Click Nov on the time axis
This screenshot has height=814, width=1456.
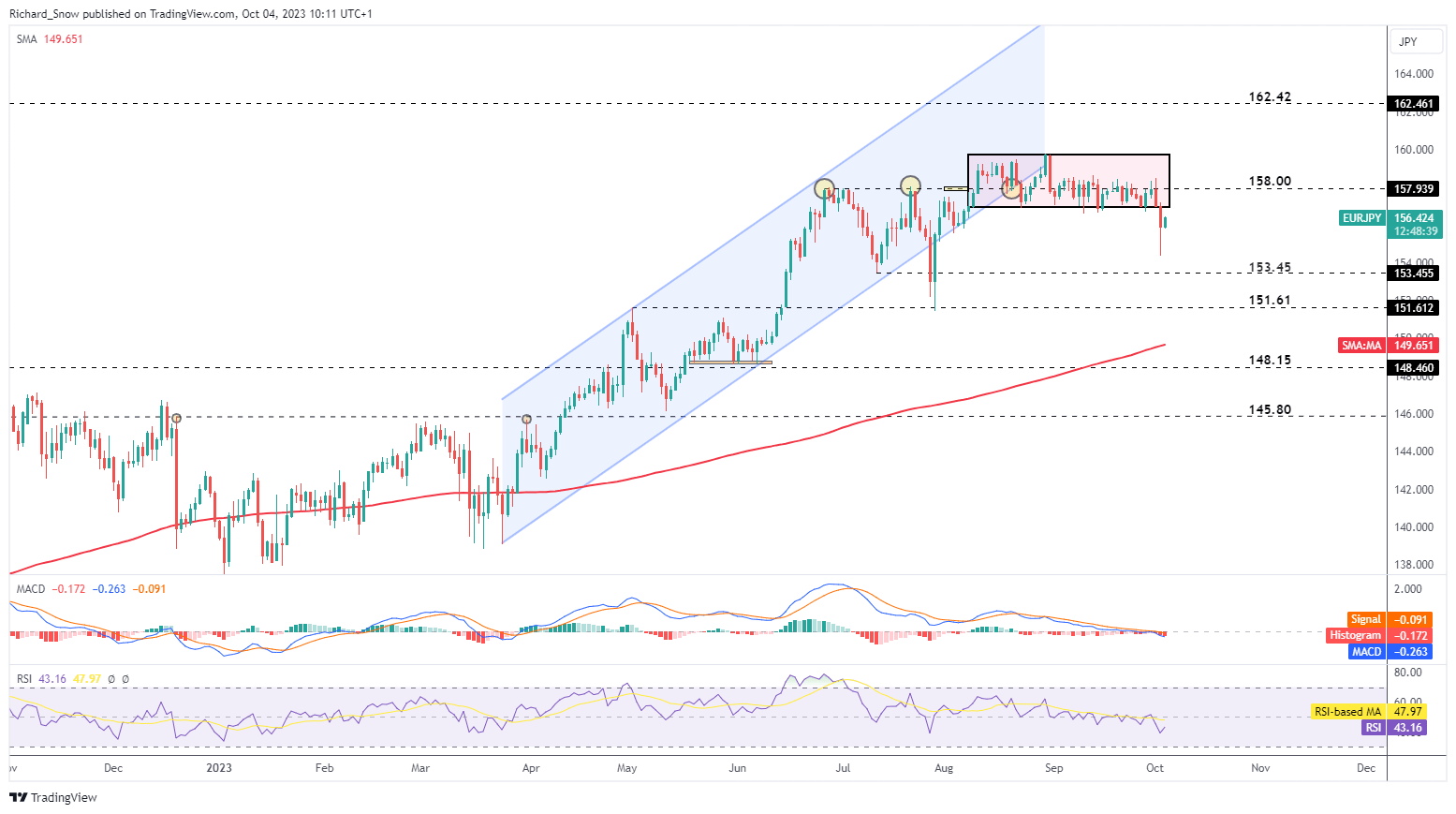pyautogui.click(x=1260, y=768)
